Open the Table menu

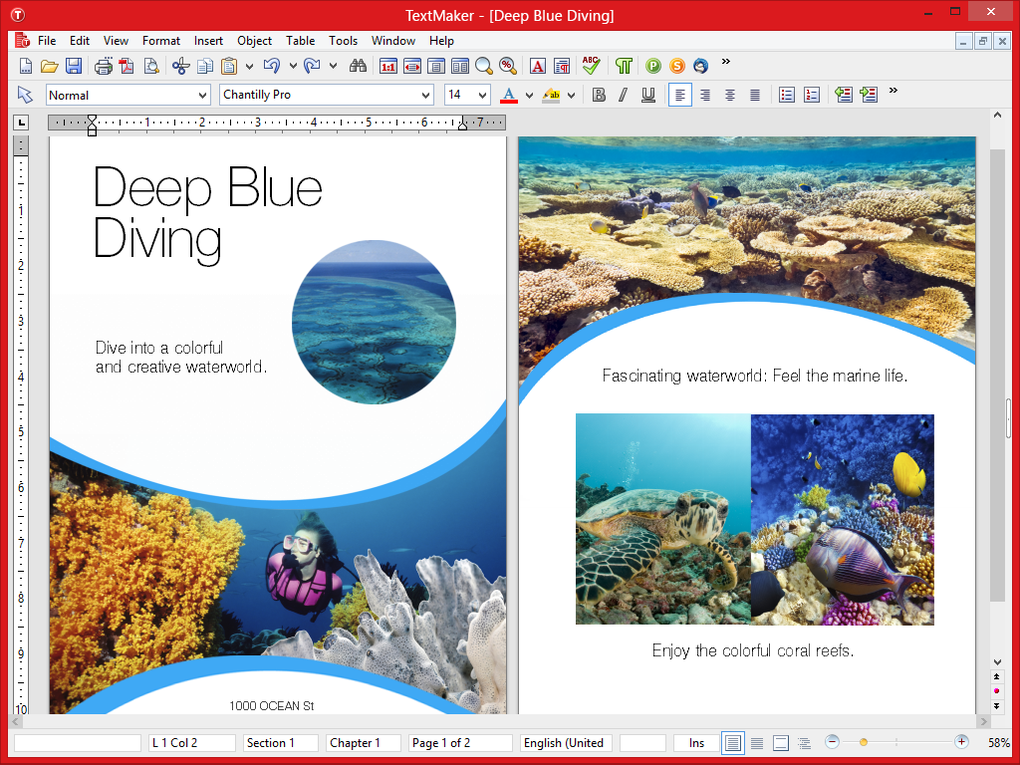click(300, 41)
